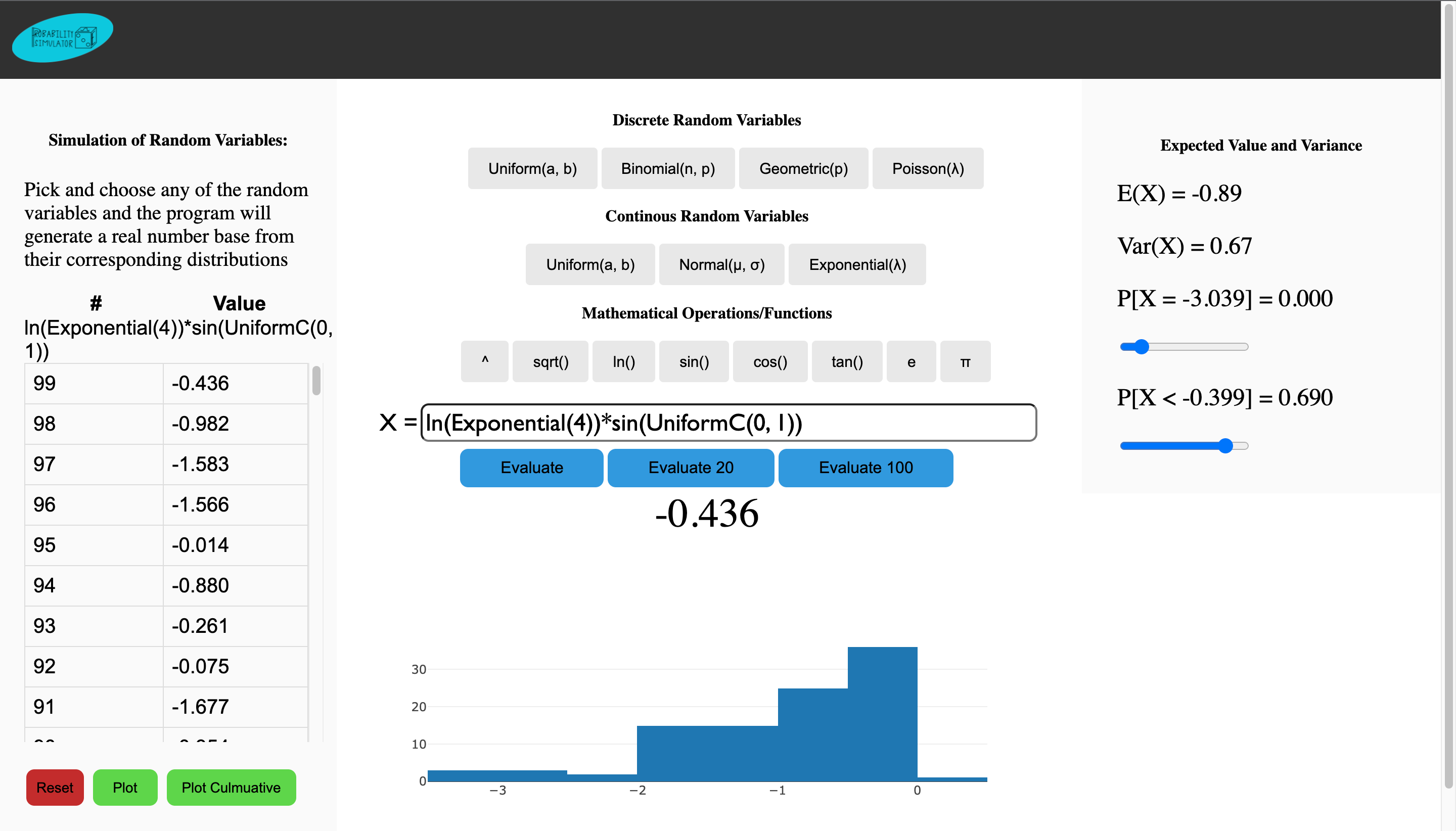Insert the exponent ^ operator
Viewport: 1456px width, 831px height.
(x=484, y=361)
